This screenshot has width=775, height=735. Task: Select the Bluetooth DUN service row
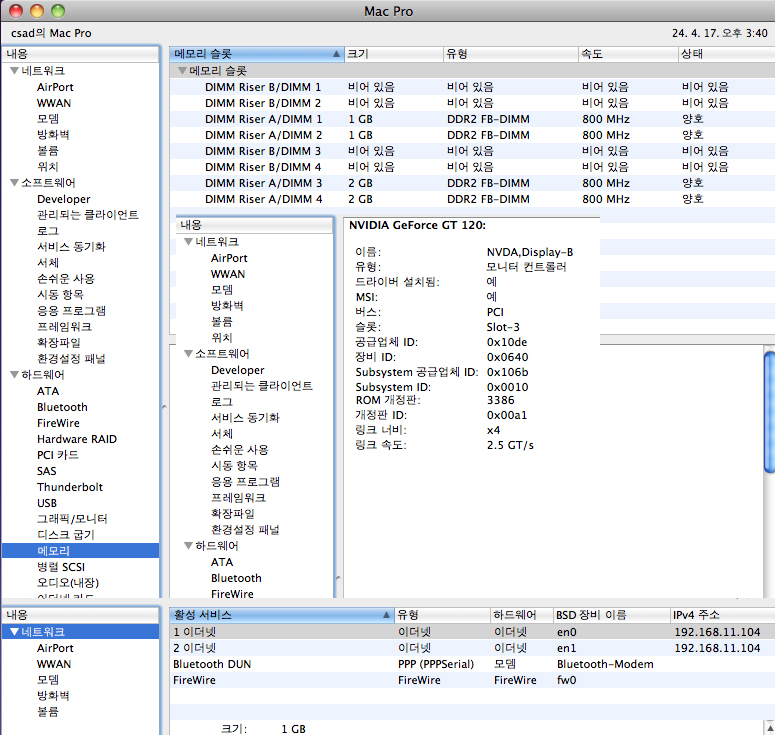click(212, 664)
